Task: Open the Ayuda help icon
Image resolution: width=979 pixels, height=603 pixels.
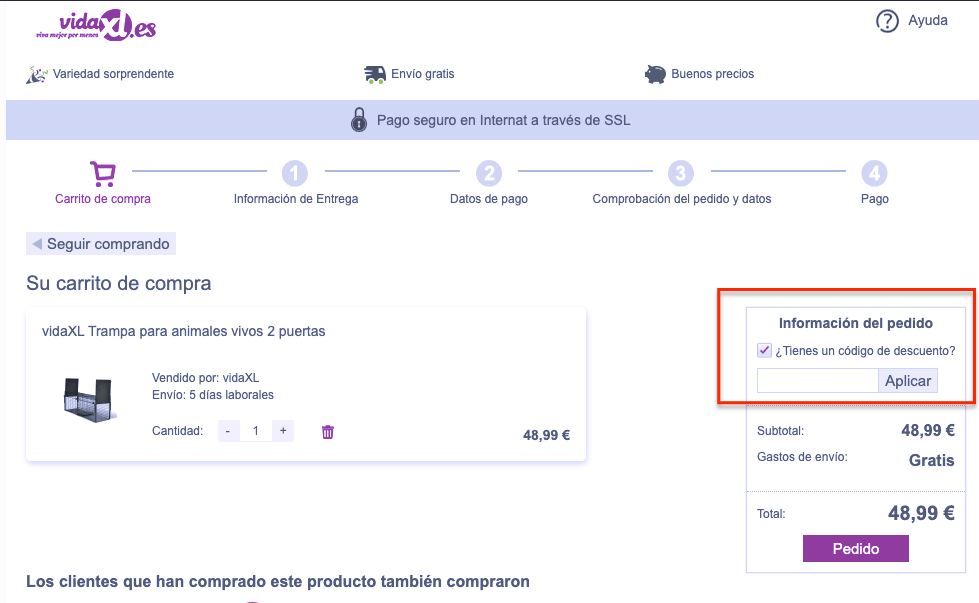Action: pos(887,21)
